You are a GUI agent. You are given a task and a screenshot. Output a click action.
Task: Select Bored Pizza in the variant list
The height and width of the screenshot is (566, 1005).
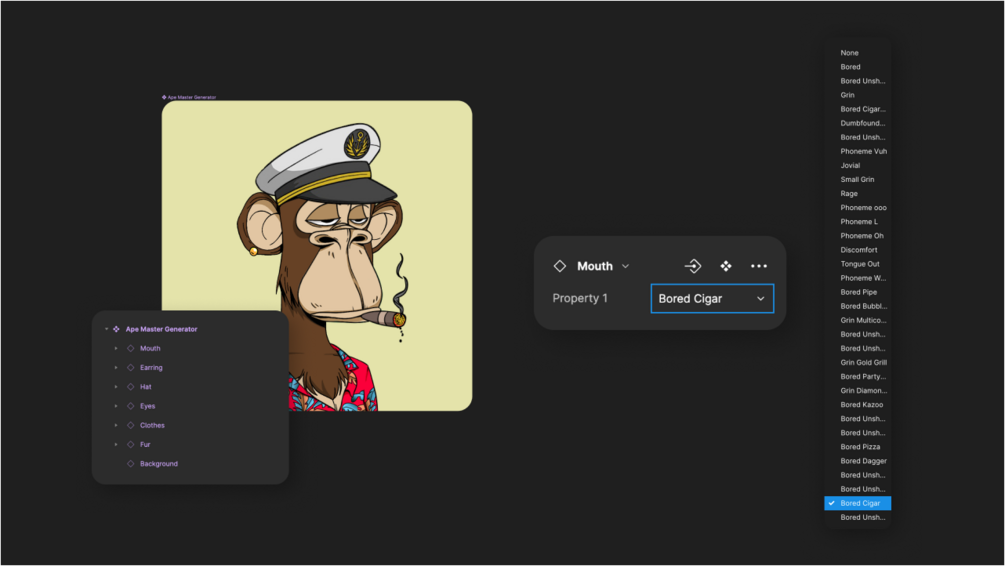(858, 447)
